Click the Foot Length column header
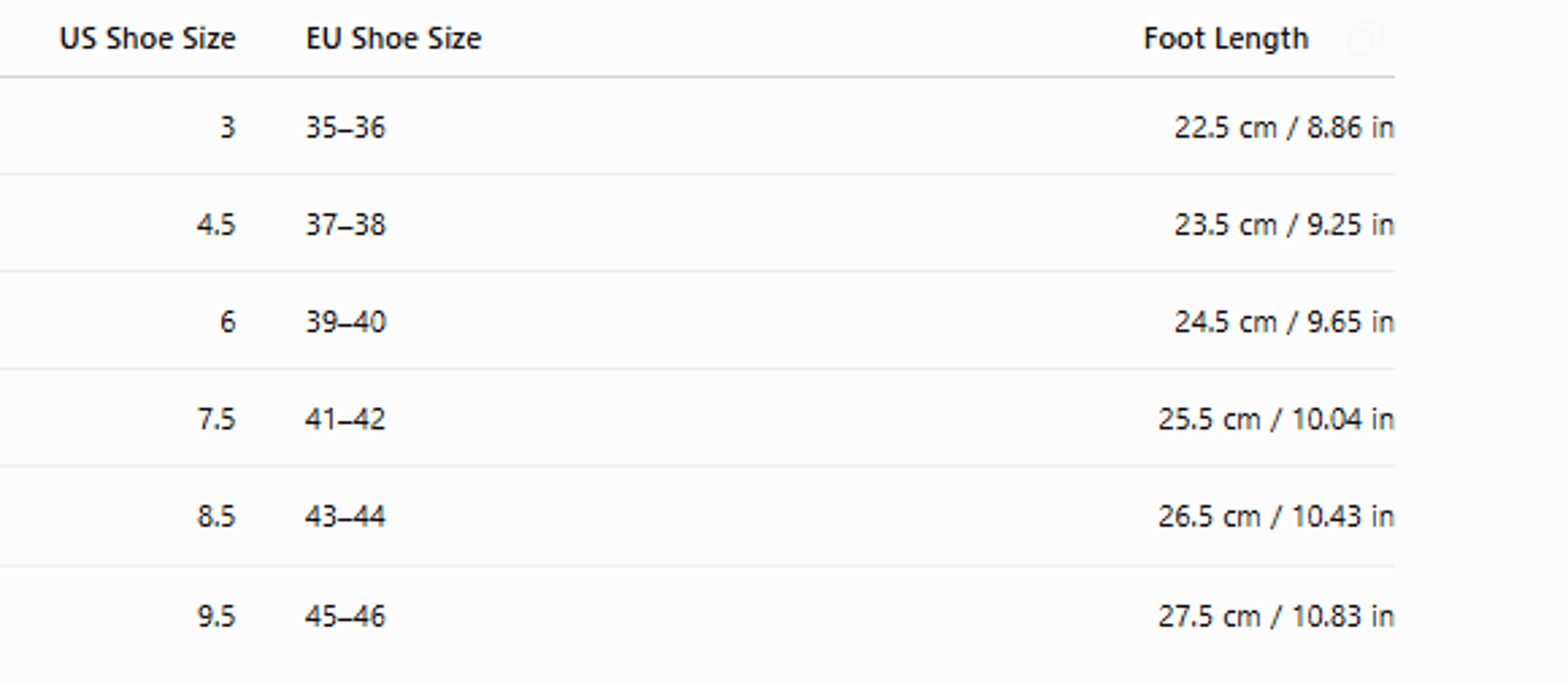This screenshot has height=686, width=1568. click(x=1227, y=39)
